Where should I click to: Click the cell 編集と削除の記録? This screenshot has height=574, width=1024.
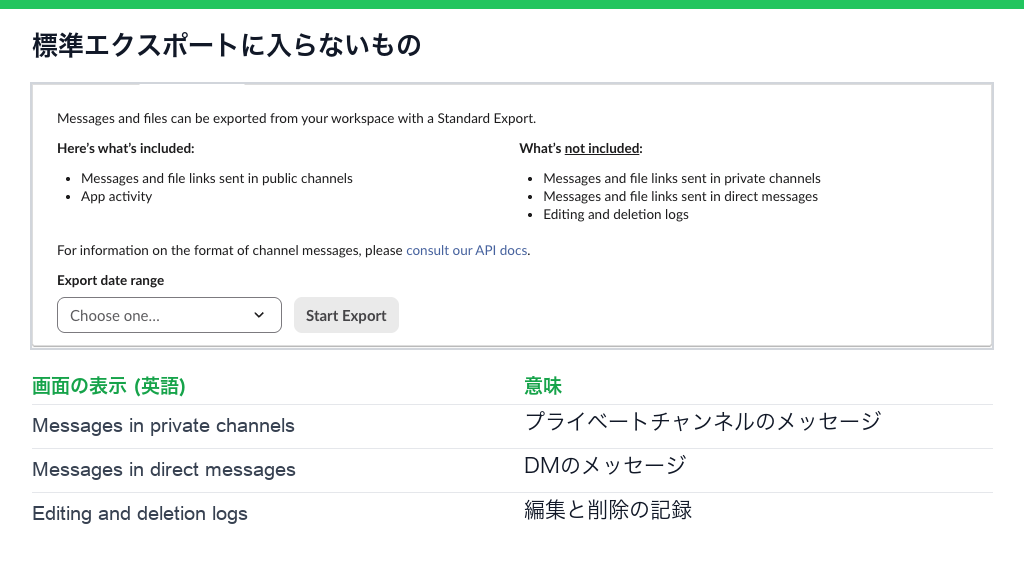pos(608,509)
